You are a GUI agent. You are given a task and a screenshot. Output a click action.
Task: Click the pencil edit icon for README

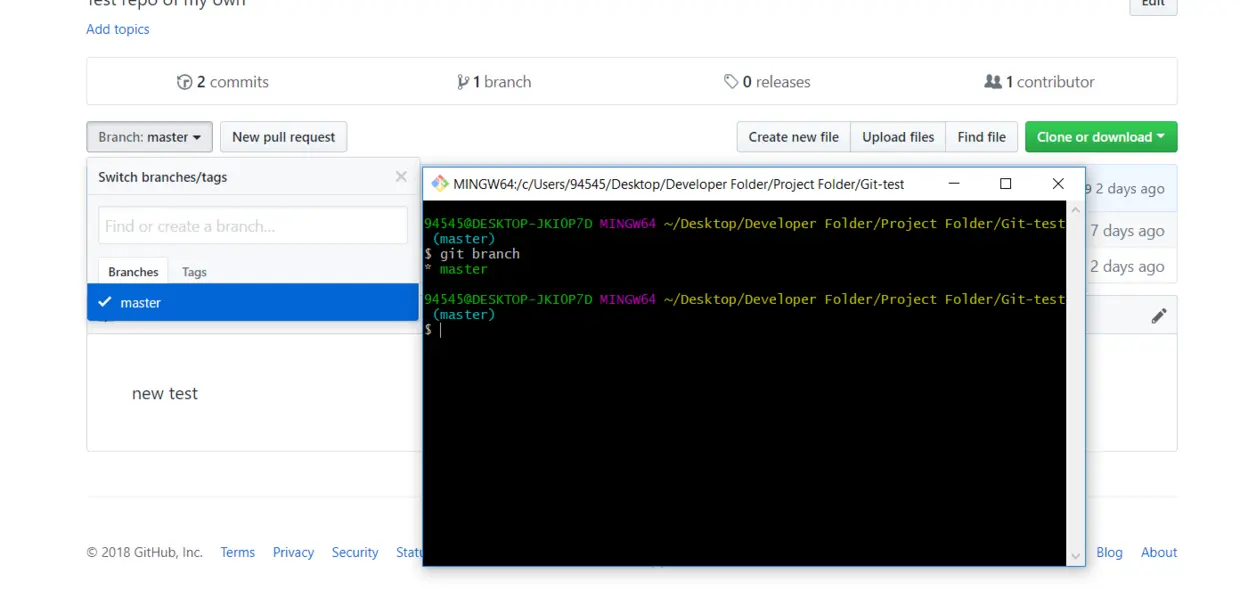click(x=1159, y=316)
